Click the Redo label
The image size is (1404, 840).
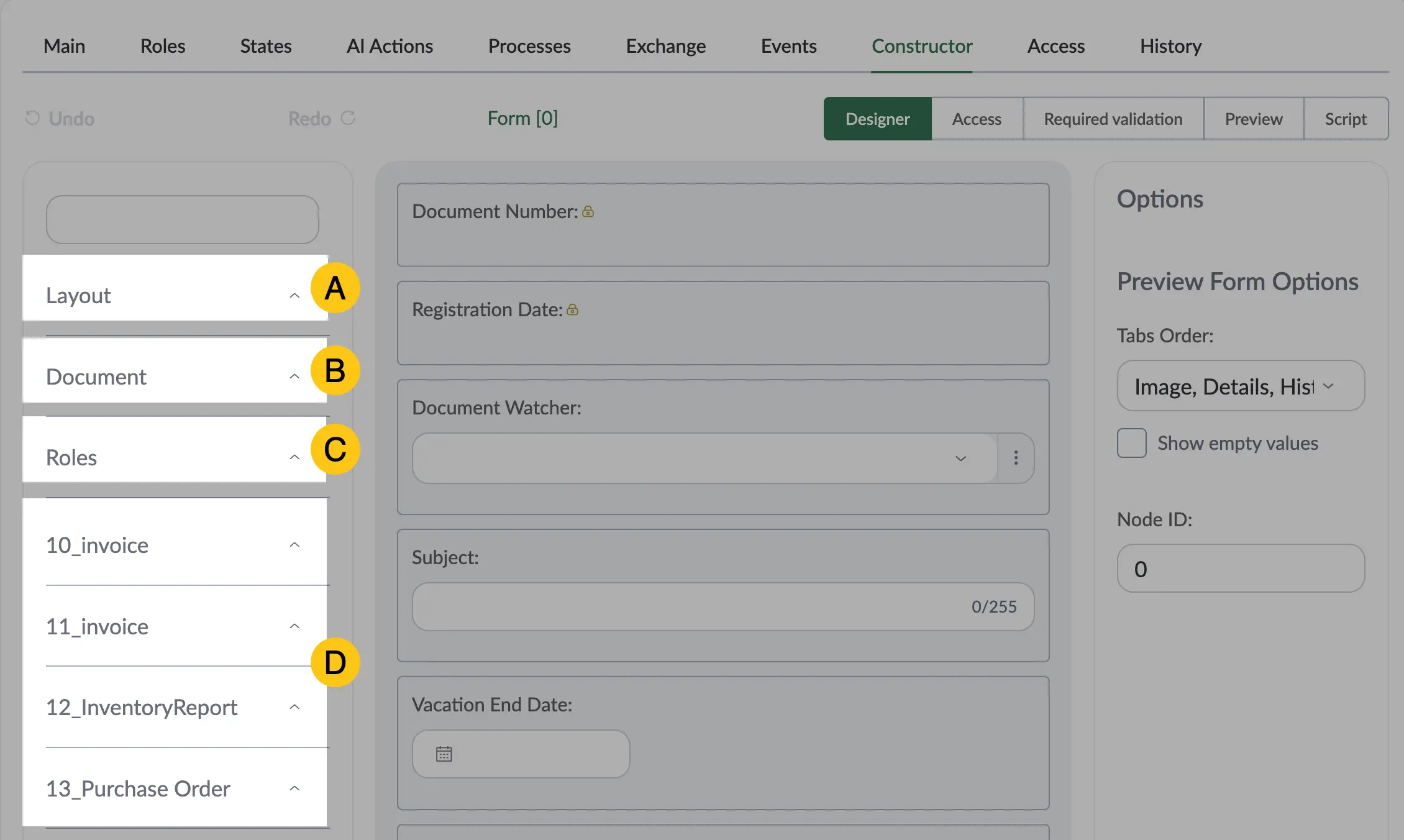coord(309,119)
